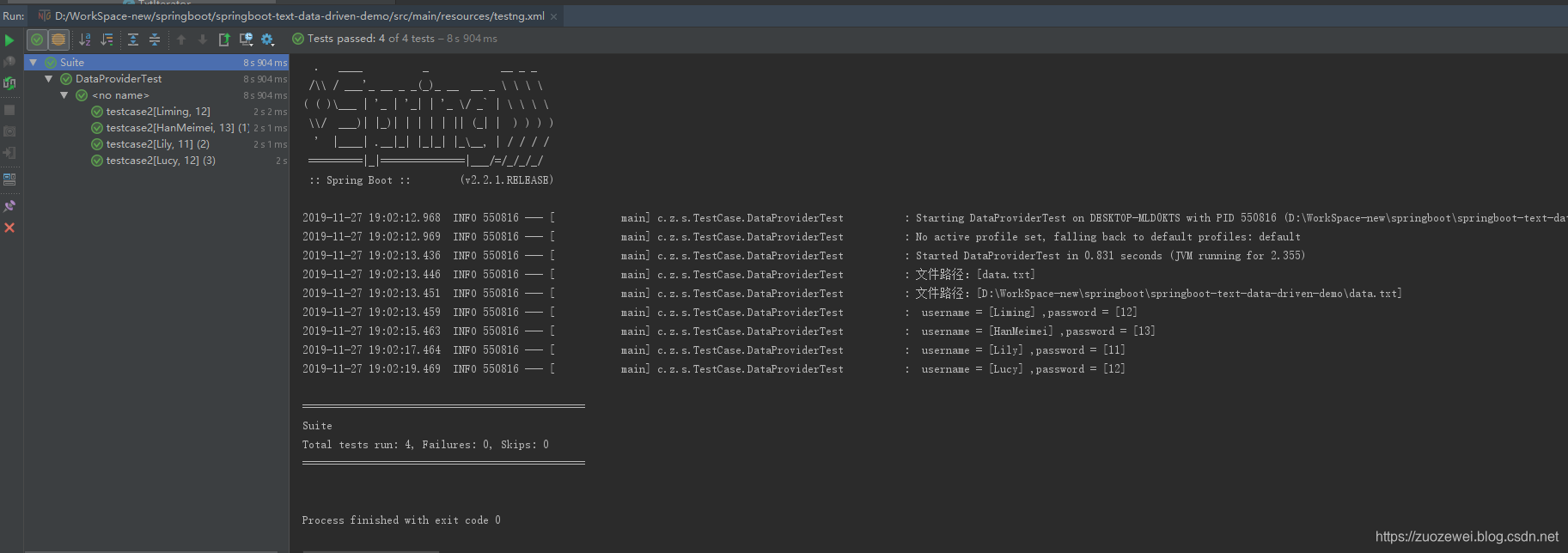Sort test results alphabetically
This screenshot has height=553, width=1568.
point(85,39)
